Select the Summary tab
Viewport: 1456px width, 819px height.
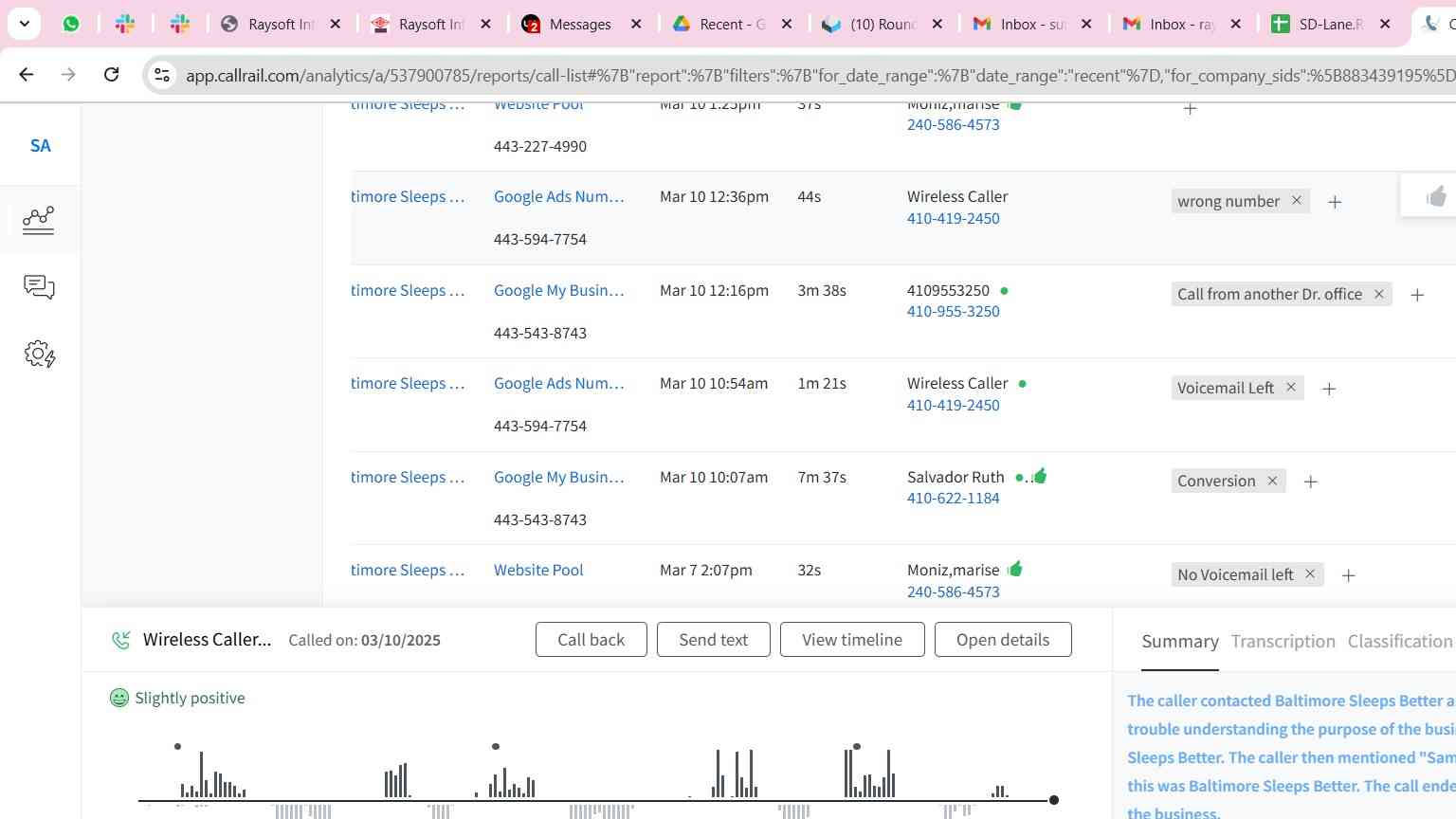[x=1180, y=642]
